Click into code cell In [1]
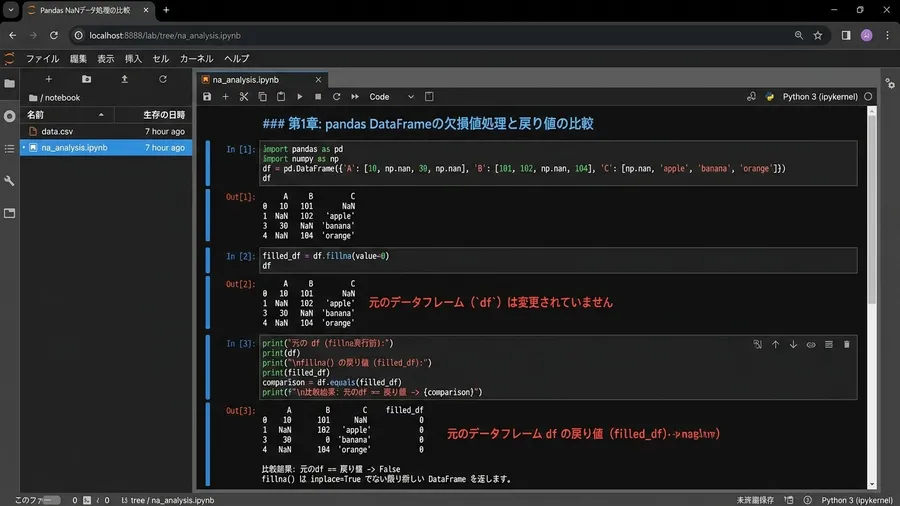The height and width of the screenshot is (506, 900). pyautogui.click(x=558, y=164)
